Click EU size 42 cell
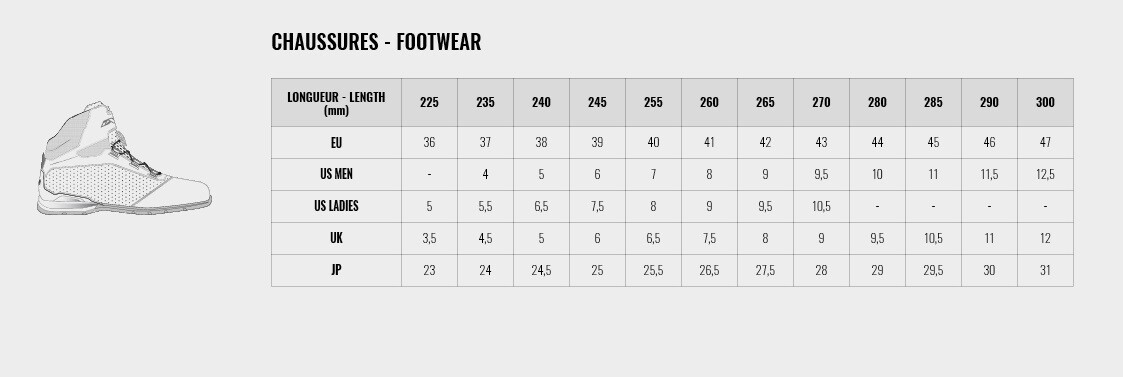Viewport: 1123px width, 377px height. 765,143
